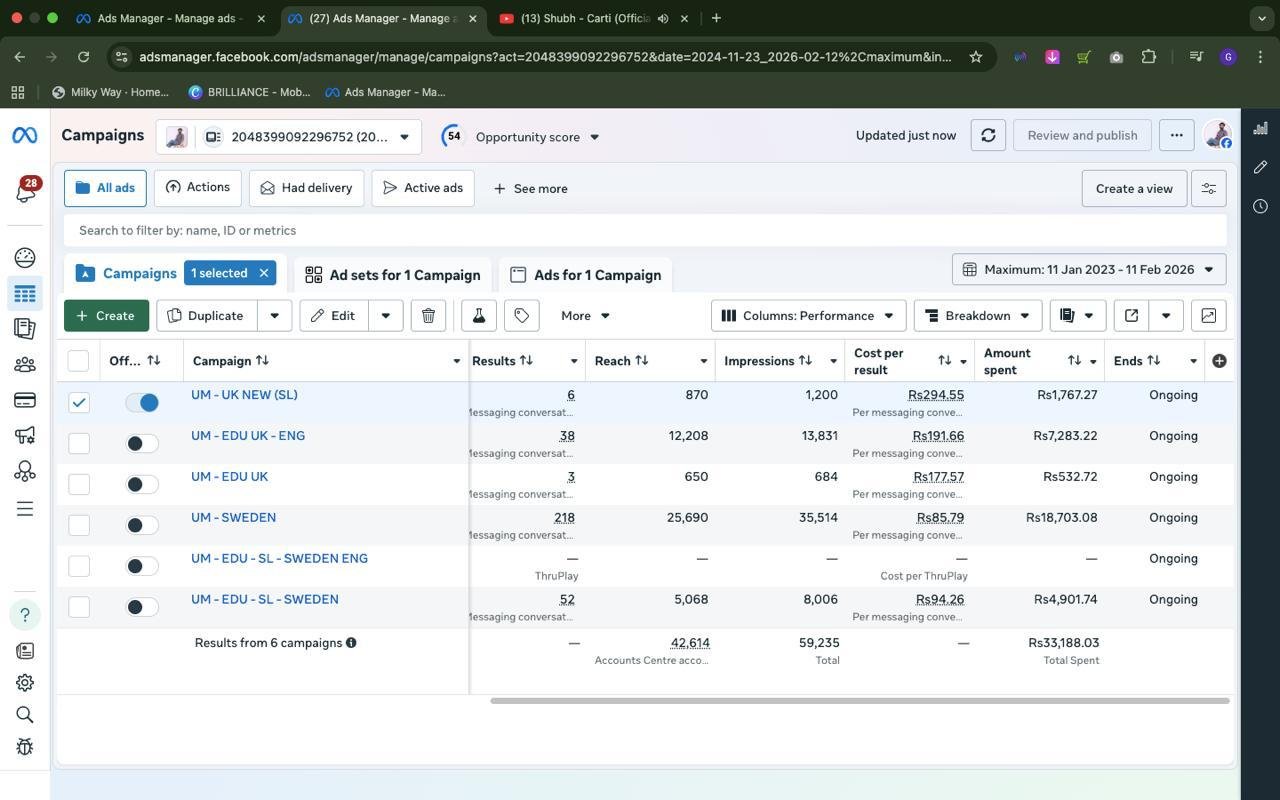Open Edit options dropdown arrow
1280x800 pixels.
coord(385,316)
